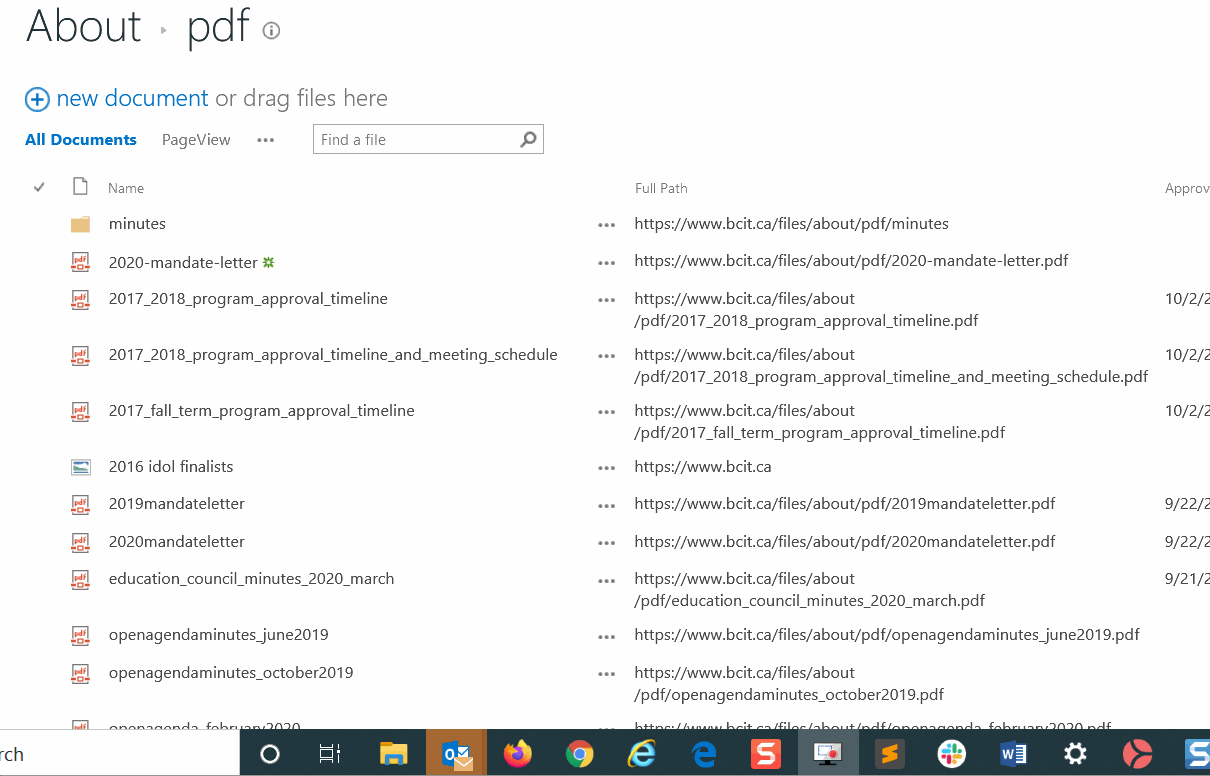Screen dimensions: 1210x776
Task: Click the plus icon next to new document
Action: point(37,99)
